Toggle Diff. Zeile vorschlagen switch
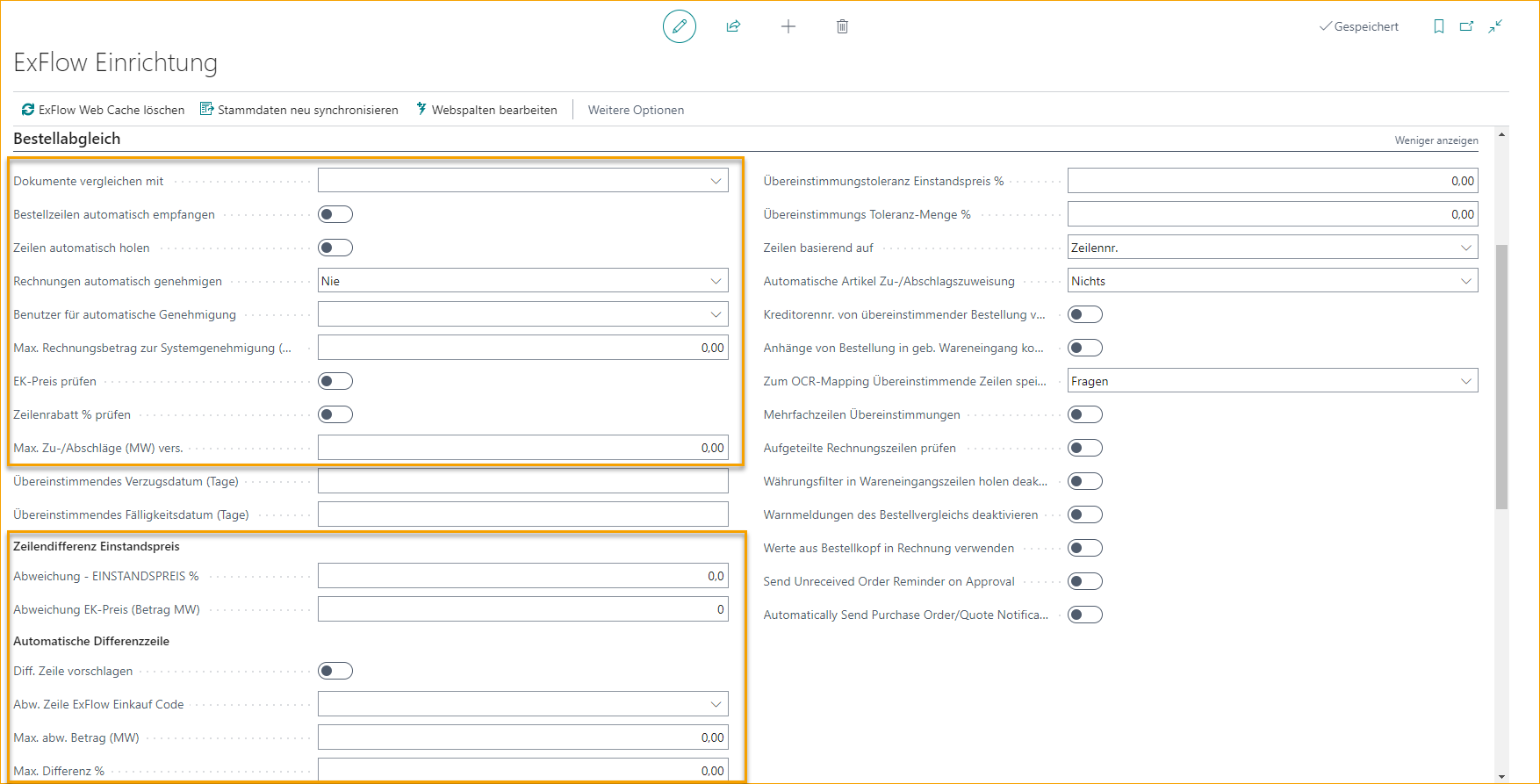The width and height of the screenshot is (1540, 784). (335, 671)
